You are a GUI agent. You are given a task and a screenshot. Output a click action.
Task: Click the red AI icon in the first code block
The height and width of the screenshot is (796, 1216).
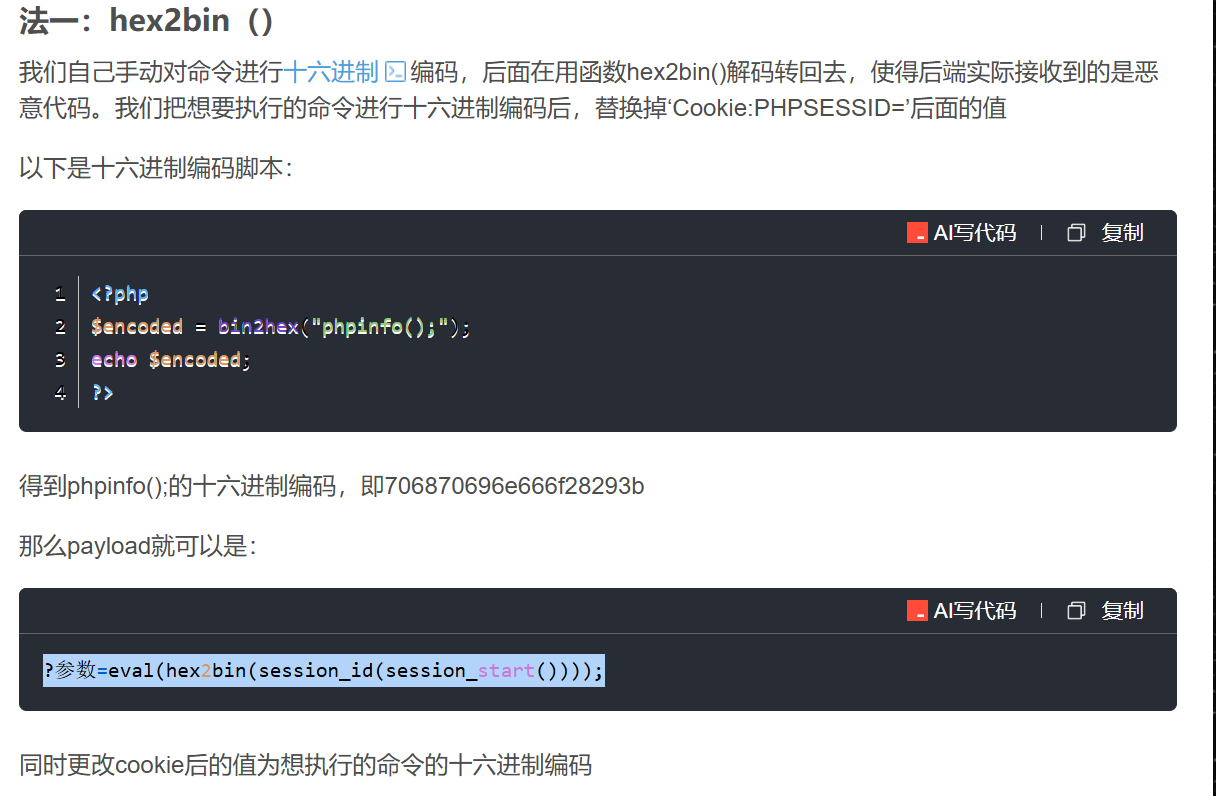pos(917,233)
